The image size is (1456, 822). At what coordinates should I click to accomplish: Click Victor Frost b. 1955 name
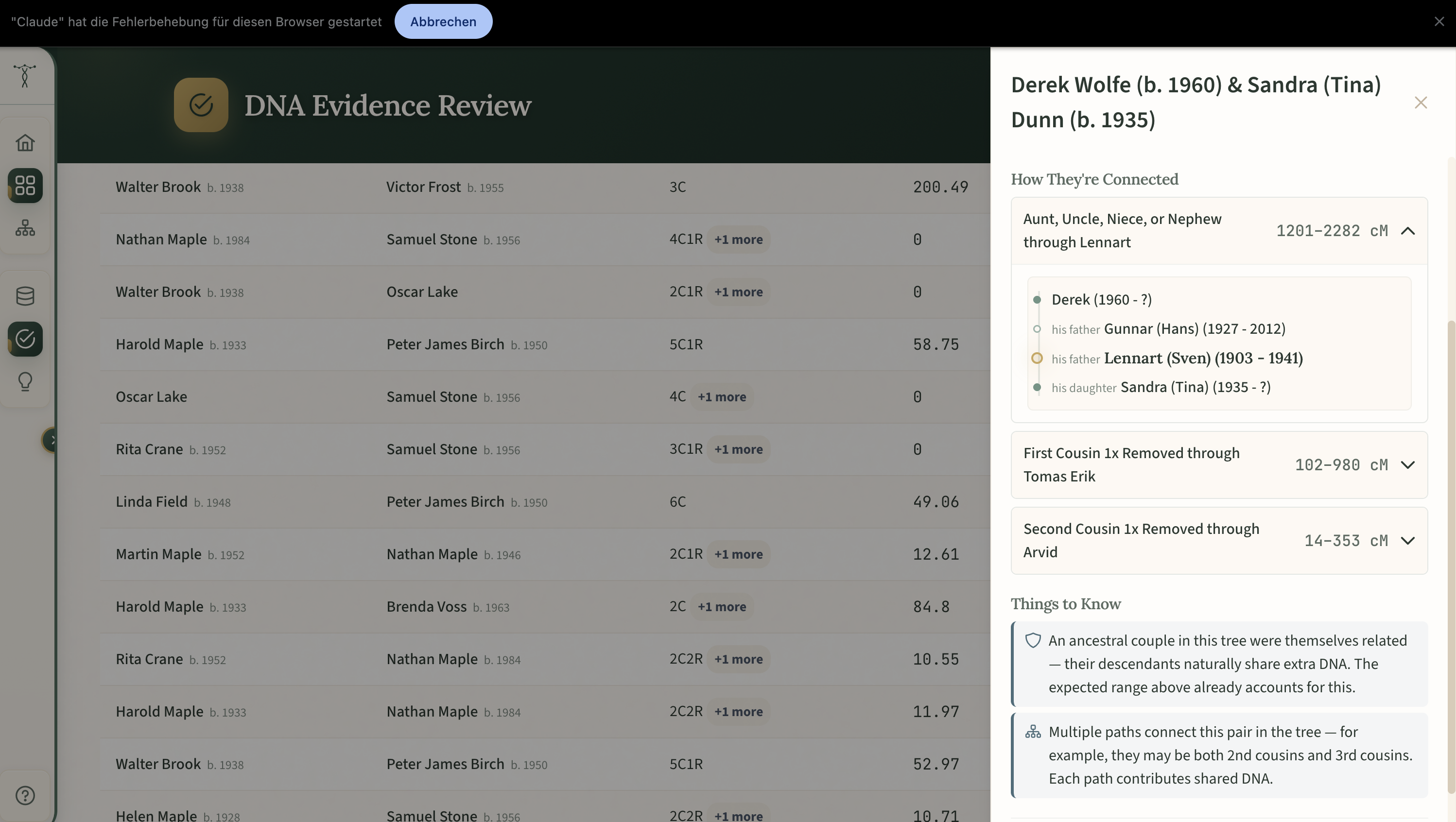(x=445, y=187)
